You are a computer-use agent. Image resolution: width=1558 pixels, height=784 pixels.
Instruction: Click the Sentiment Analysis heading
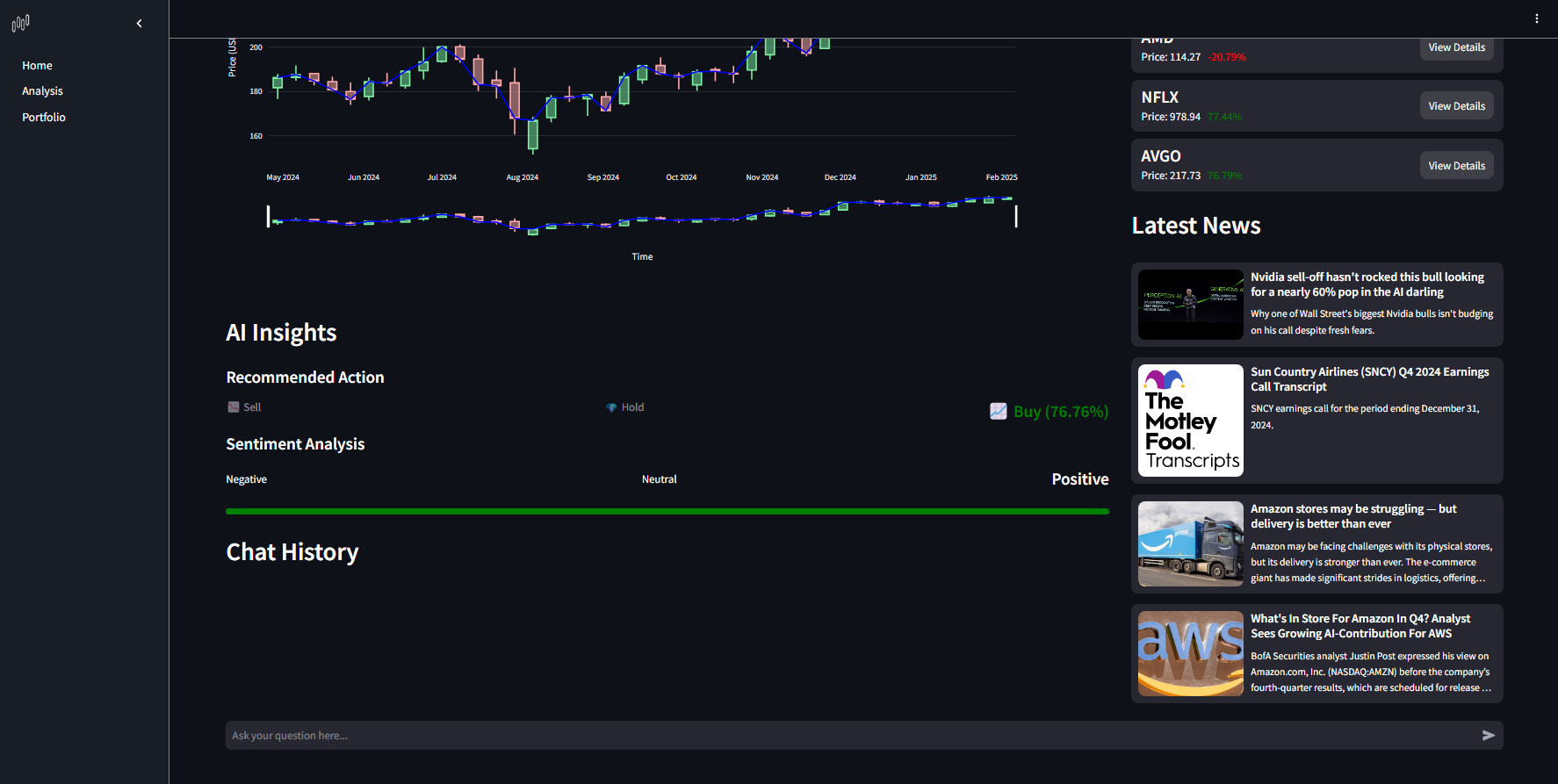click(295, 444)
